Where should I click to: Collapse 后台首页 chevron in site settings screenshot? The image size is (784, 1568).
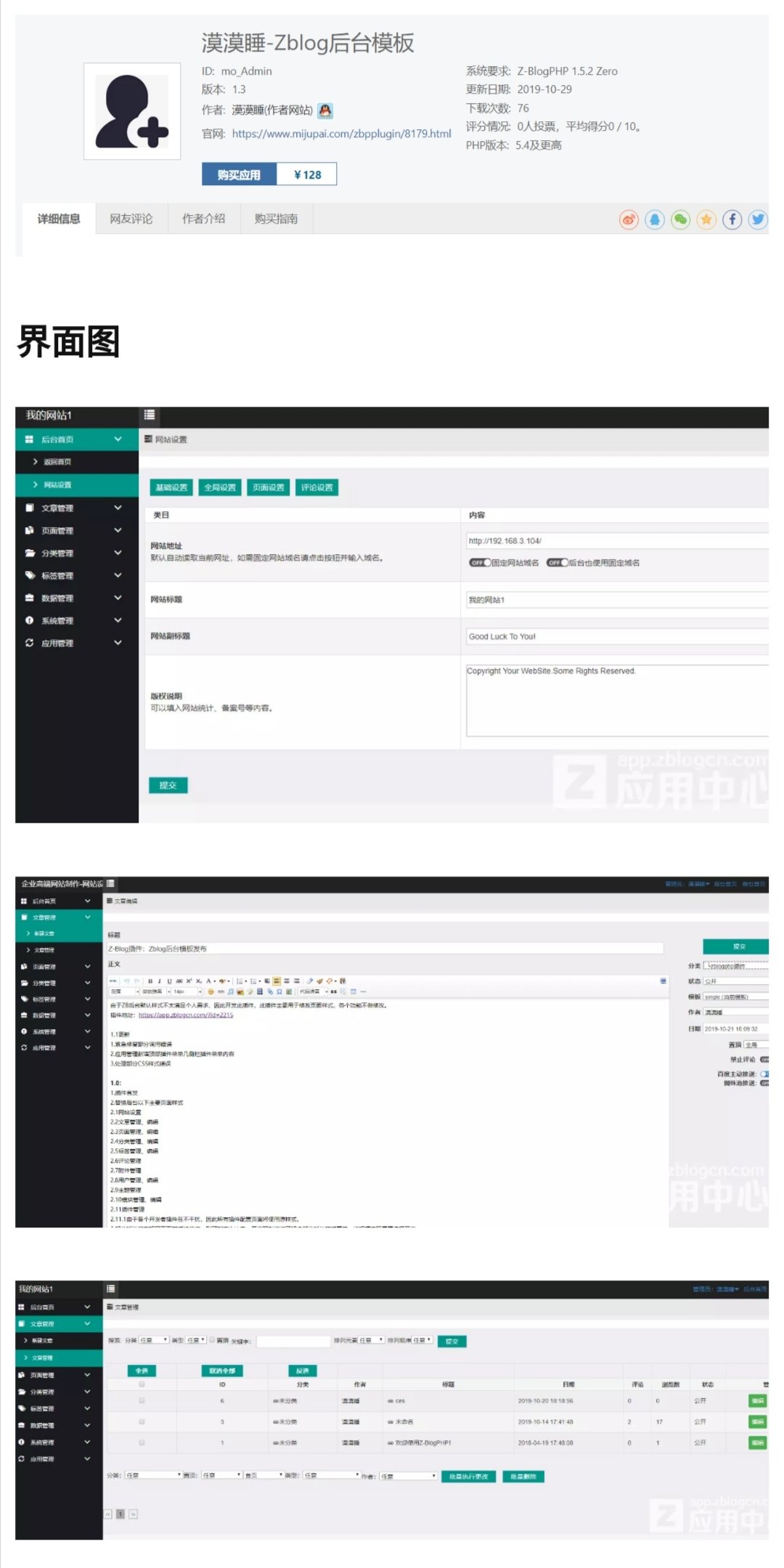click(x=118, y=439)
